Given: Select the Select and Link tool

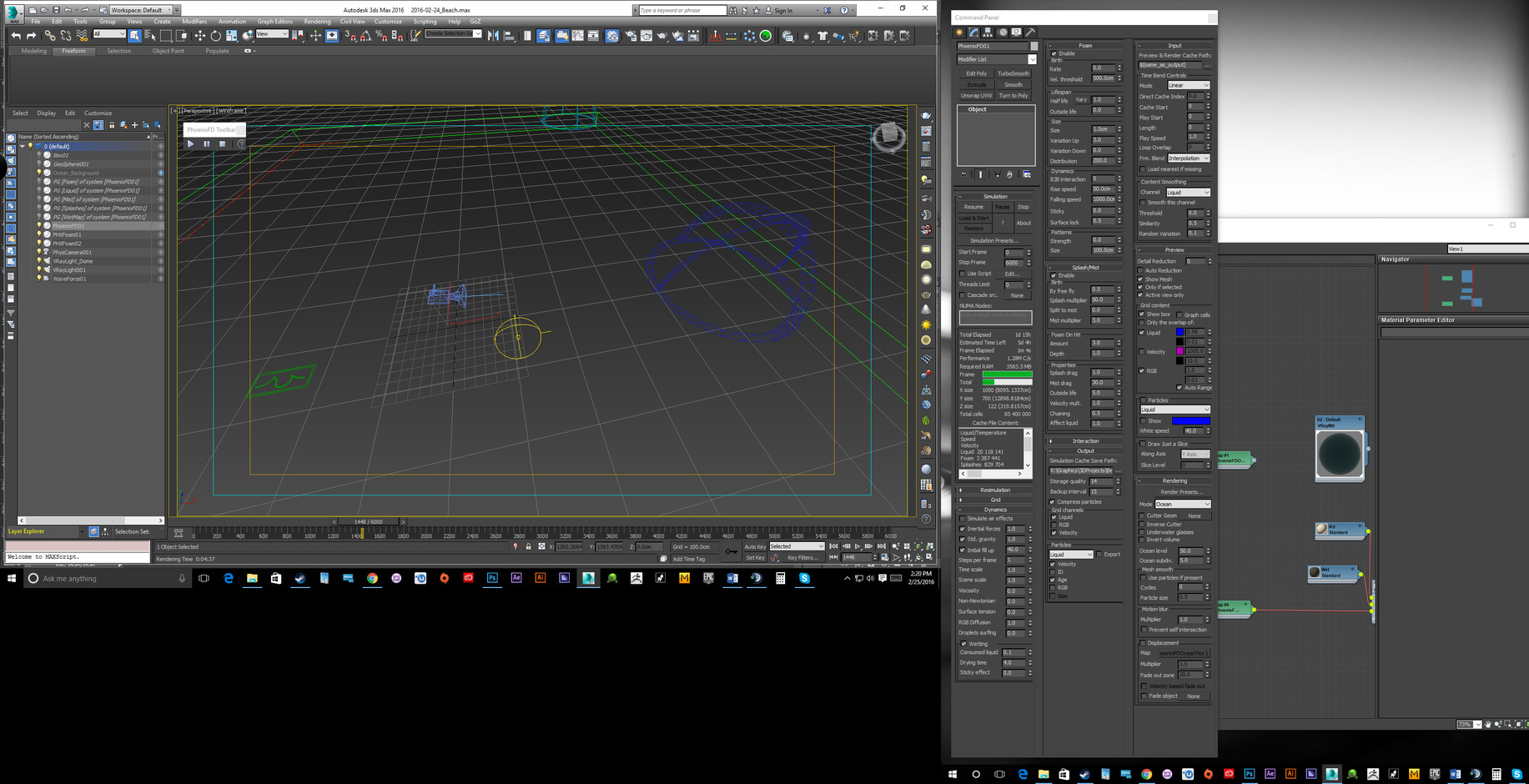Looking at the screenshot, I should click(x=50, y=36).
